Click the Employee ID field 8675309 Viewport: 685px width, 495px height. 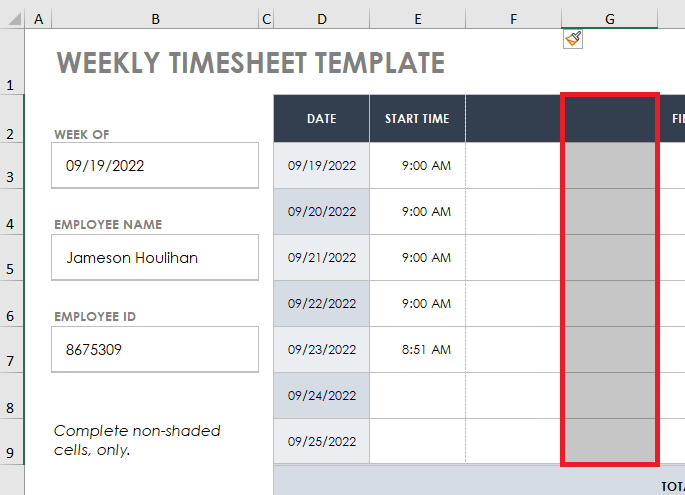(x=155, y=350)
